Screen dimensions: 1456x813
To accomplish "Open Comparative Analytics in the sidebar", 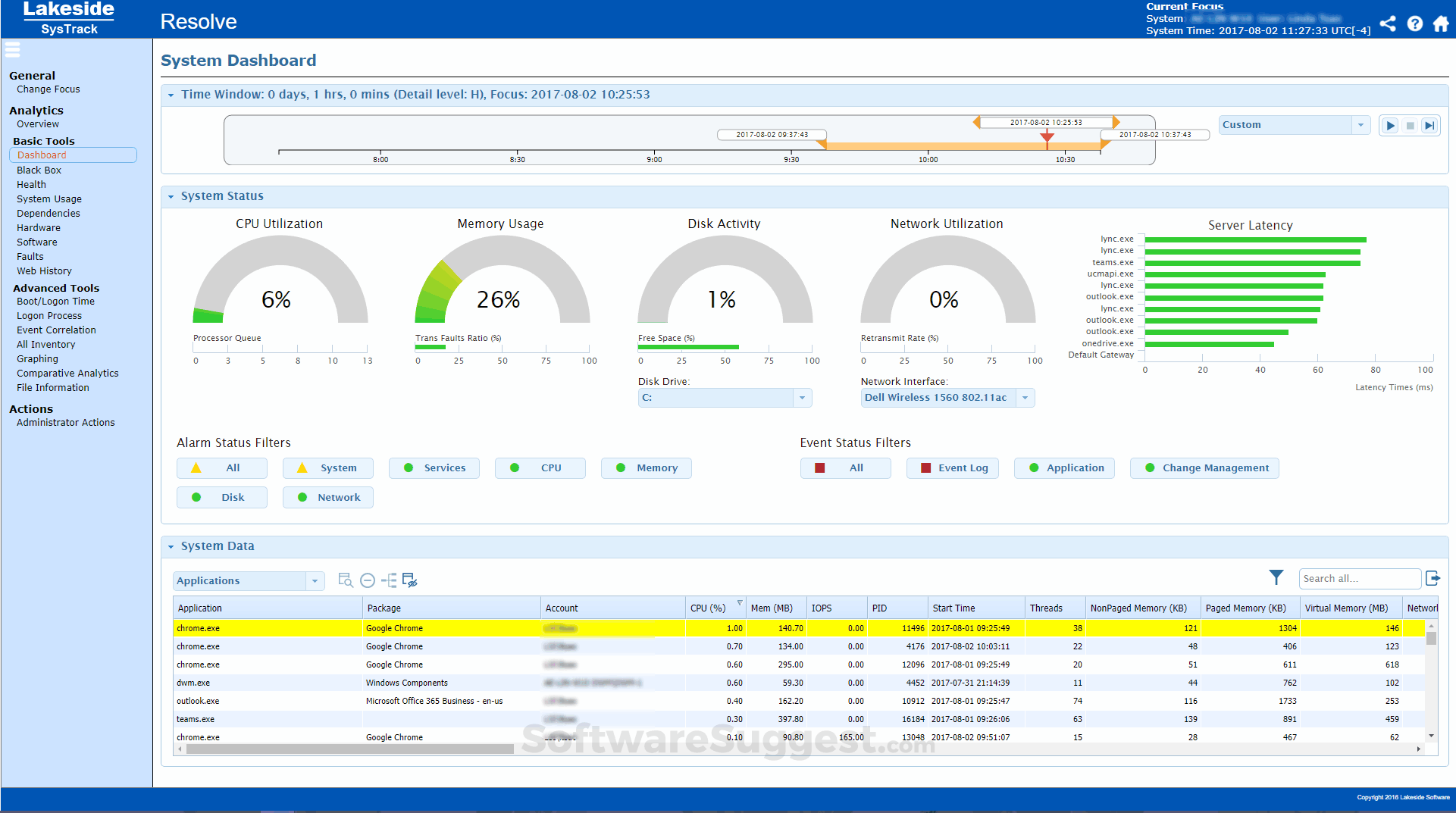I will coord(67,373).
